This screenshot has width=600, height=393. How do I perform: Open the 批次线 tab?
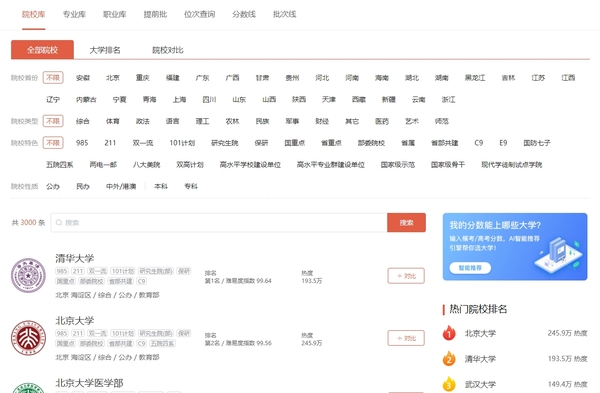(x=284, y=15)
